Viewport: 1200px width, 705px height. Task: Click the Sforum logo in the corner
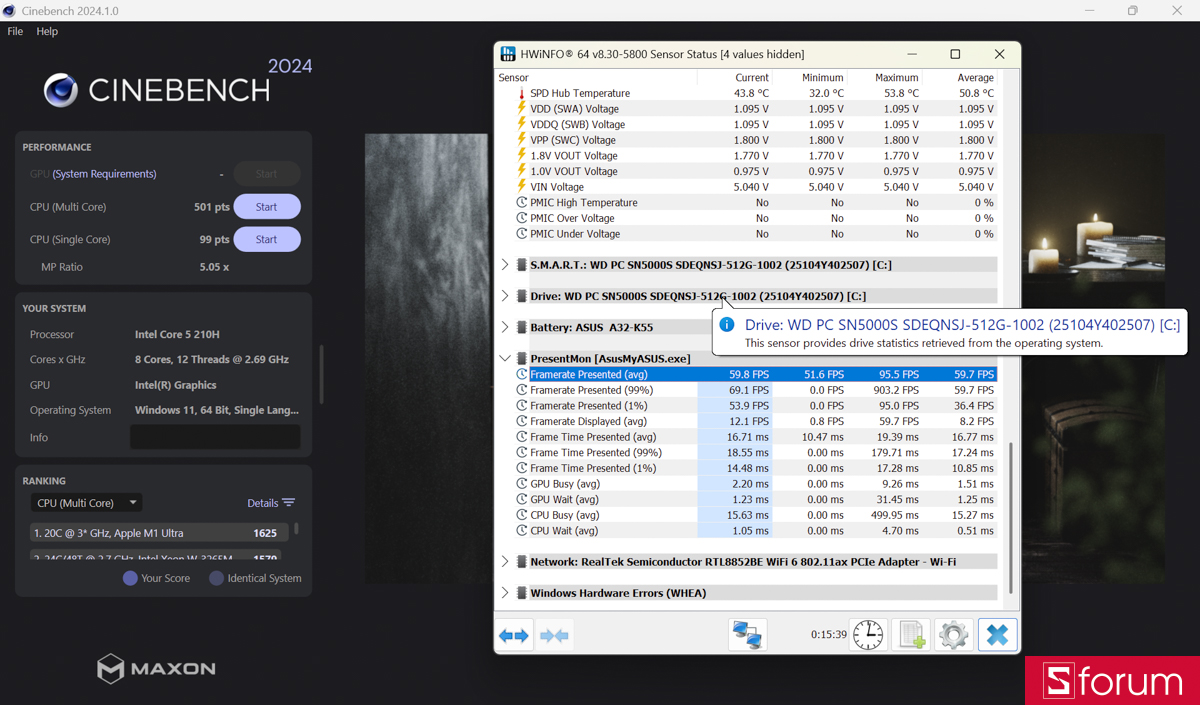1111,681
